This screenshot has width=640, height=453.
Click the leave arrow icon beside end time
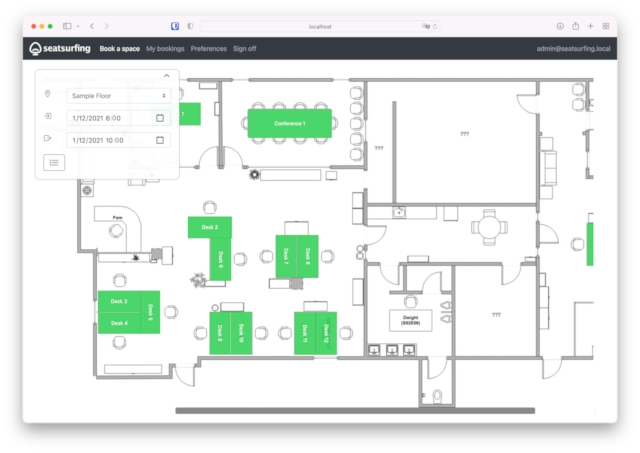click(47, 138)
